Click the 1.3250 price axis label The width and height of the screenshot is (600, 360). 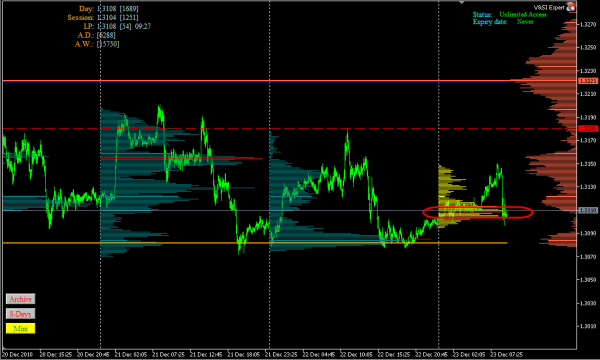[588, 47]
